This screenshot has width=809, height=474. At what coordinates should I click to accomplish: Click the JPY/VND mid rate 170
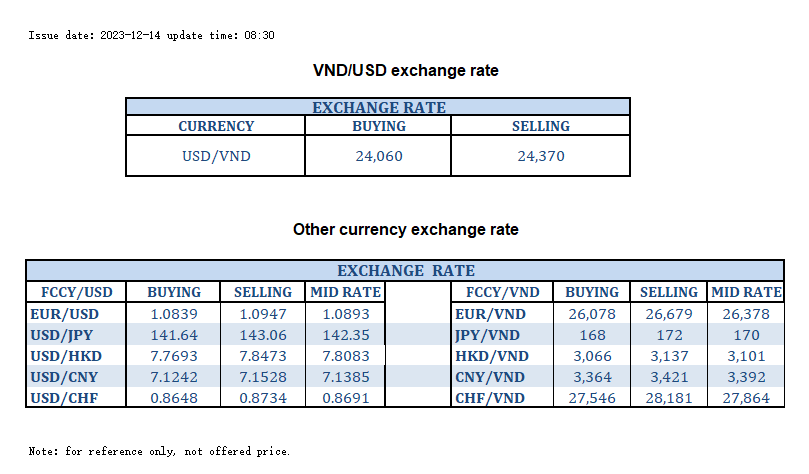745,335
